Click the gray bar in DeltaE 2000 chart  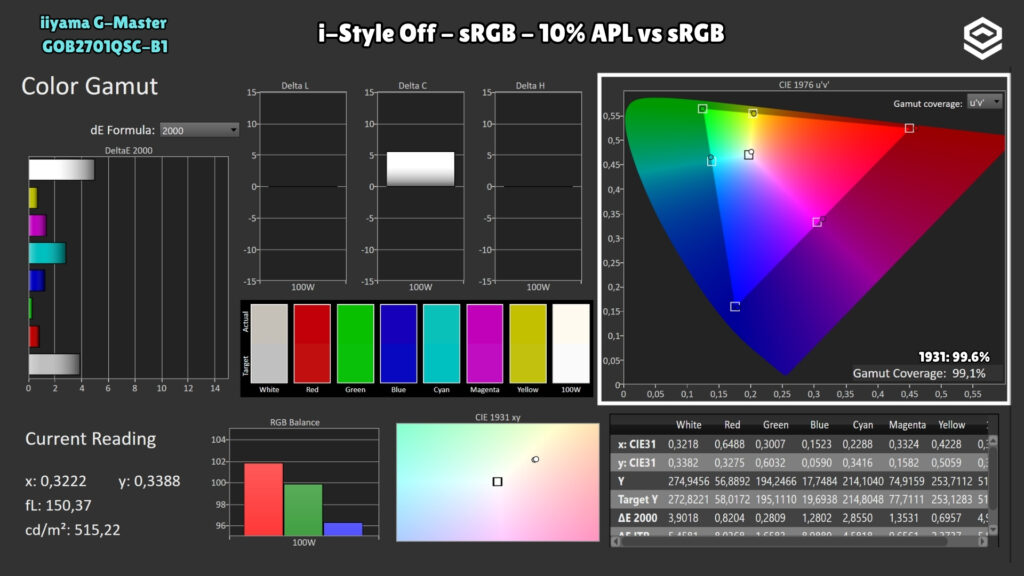pyautogui.click(x=54, y=364)
